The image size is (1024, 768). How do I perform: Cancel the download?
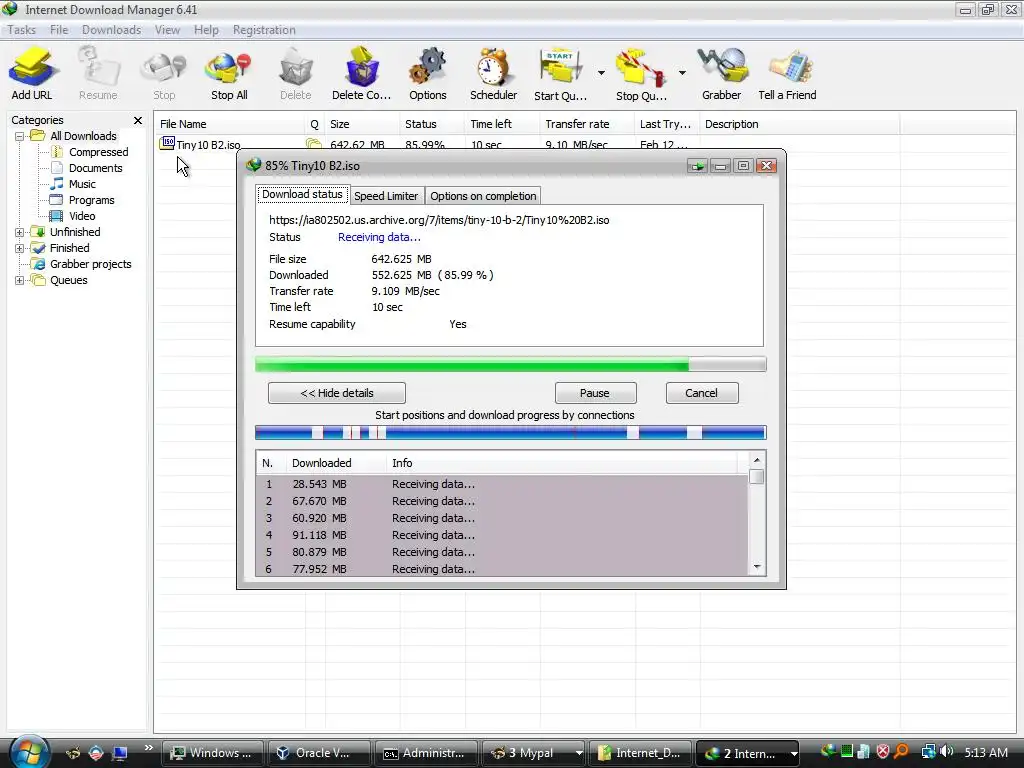(x=701, y=393)
